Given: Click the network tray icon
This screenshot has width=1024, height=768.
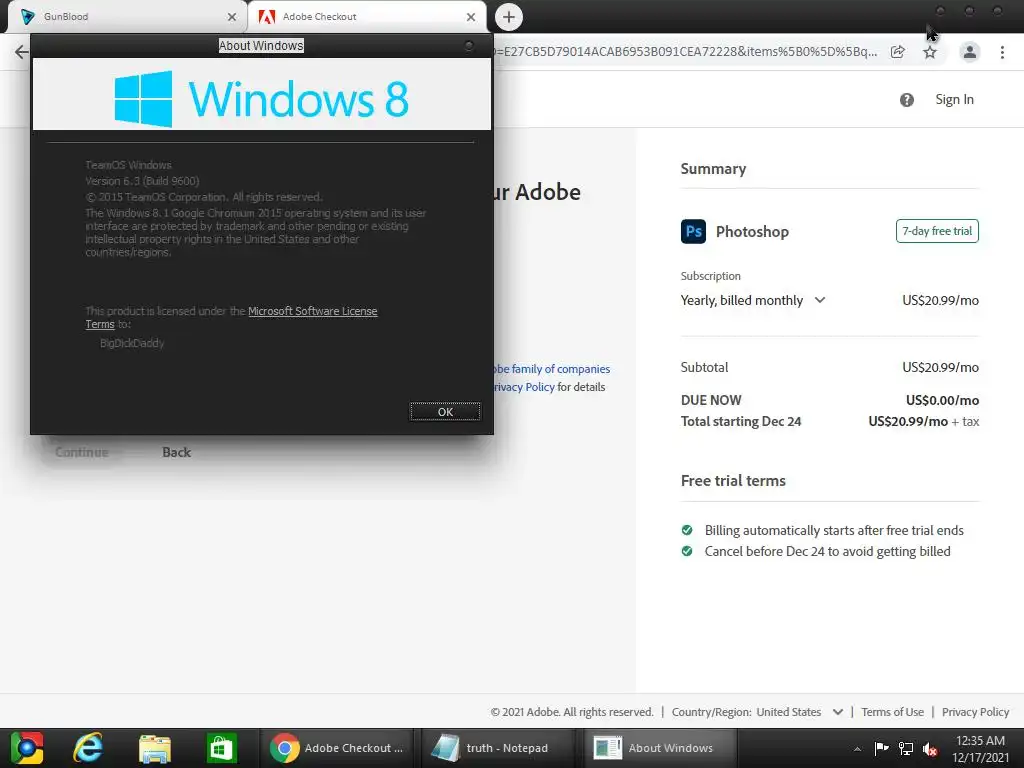Looking at the screenshot, I should click(x=906, y=748).
